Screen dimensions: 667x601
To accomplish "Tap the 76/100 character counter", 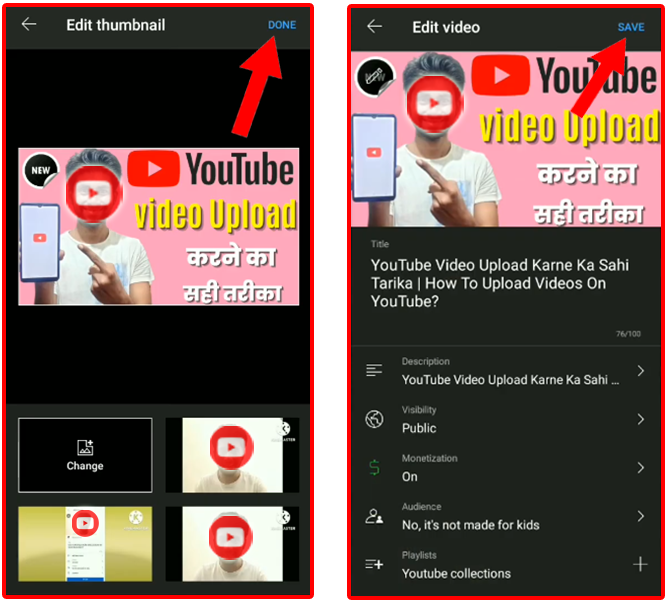I will (x=628, y=334).
